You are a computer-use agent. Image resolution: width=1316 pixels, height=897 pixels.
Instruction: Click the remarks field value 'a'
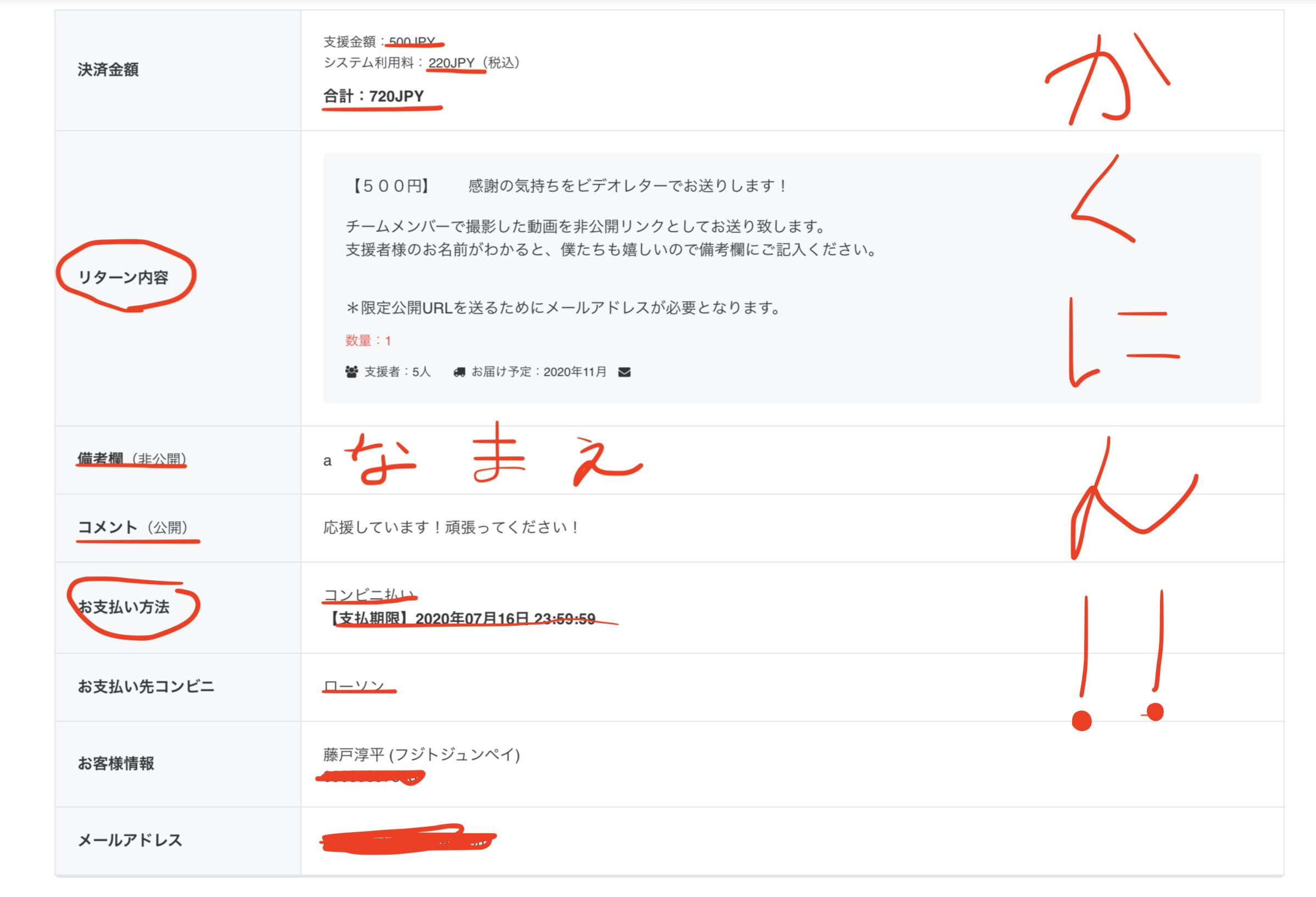327,461
